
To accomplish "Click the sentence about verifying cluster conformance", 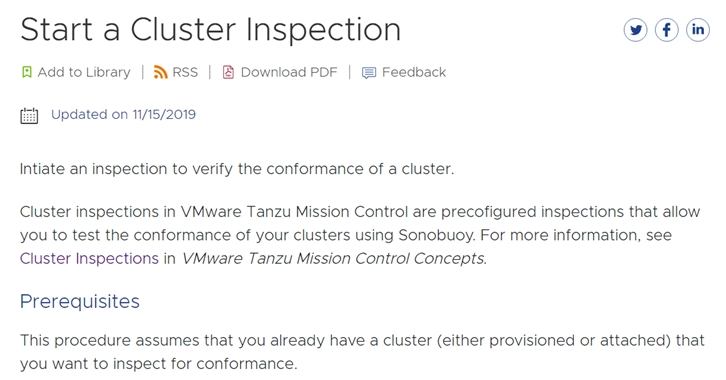I will tap(237, 169).
